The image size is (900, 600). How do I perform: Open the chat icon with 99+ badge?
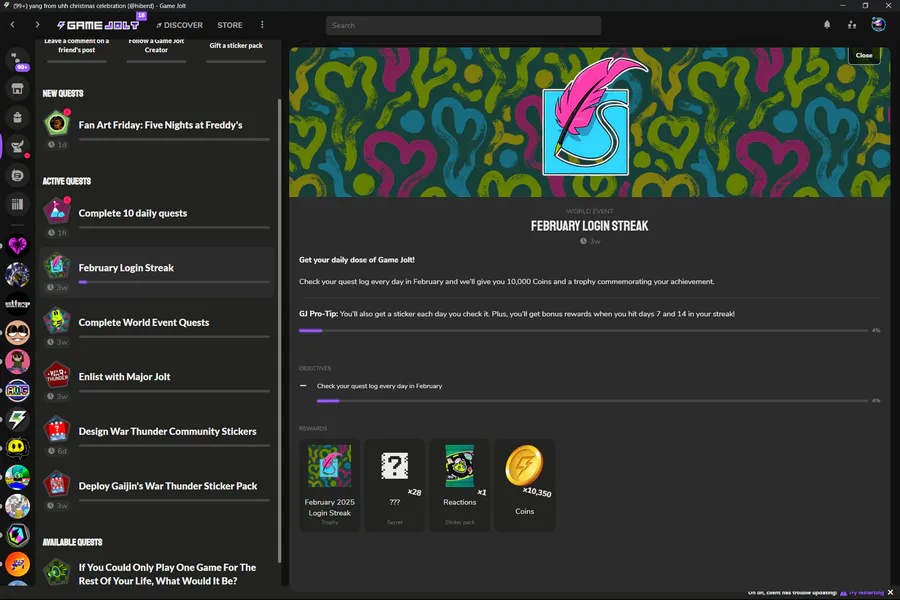coord(17,60)
